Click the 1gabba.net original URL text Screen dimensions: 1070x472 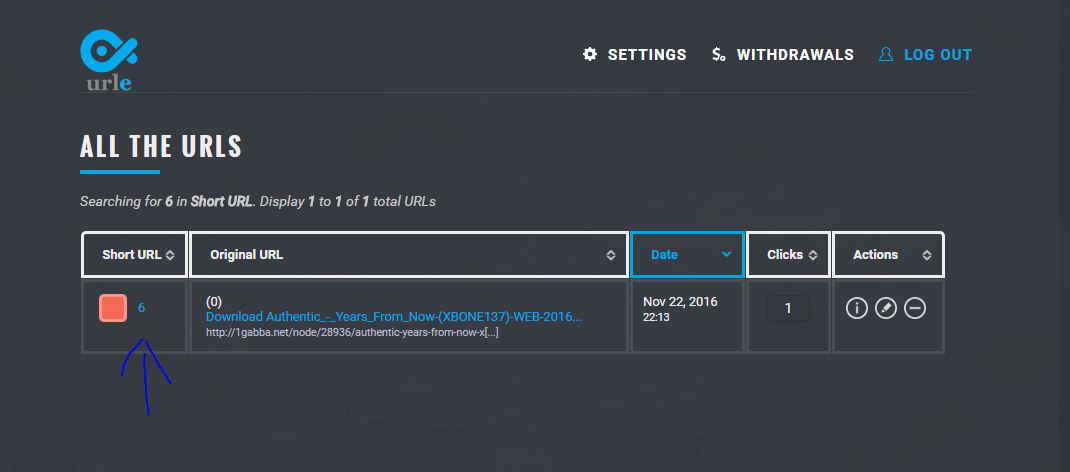pyautogui.click(x=352, y=333)
